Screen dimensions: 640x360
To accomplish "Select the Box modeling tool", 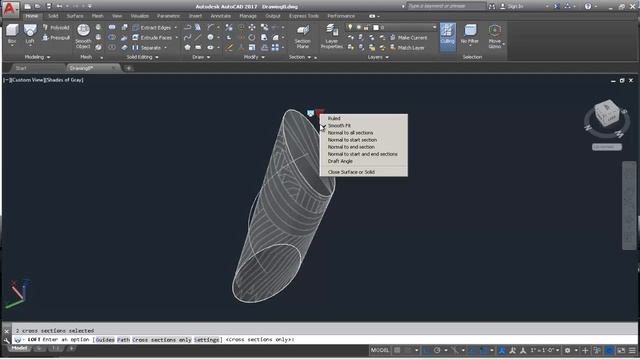I will [x=12, y=35].
